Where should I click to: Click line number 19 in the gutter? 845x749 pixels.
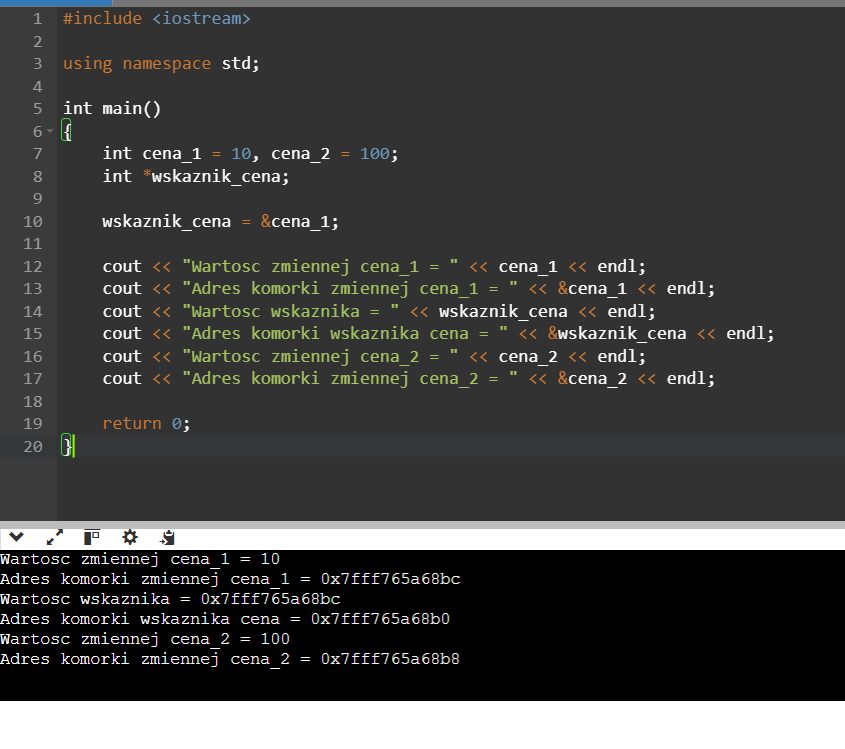pyautogui.click(x=32, y=423)
